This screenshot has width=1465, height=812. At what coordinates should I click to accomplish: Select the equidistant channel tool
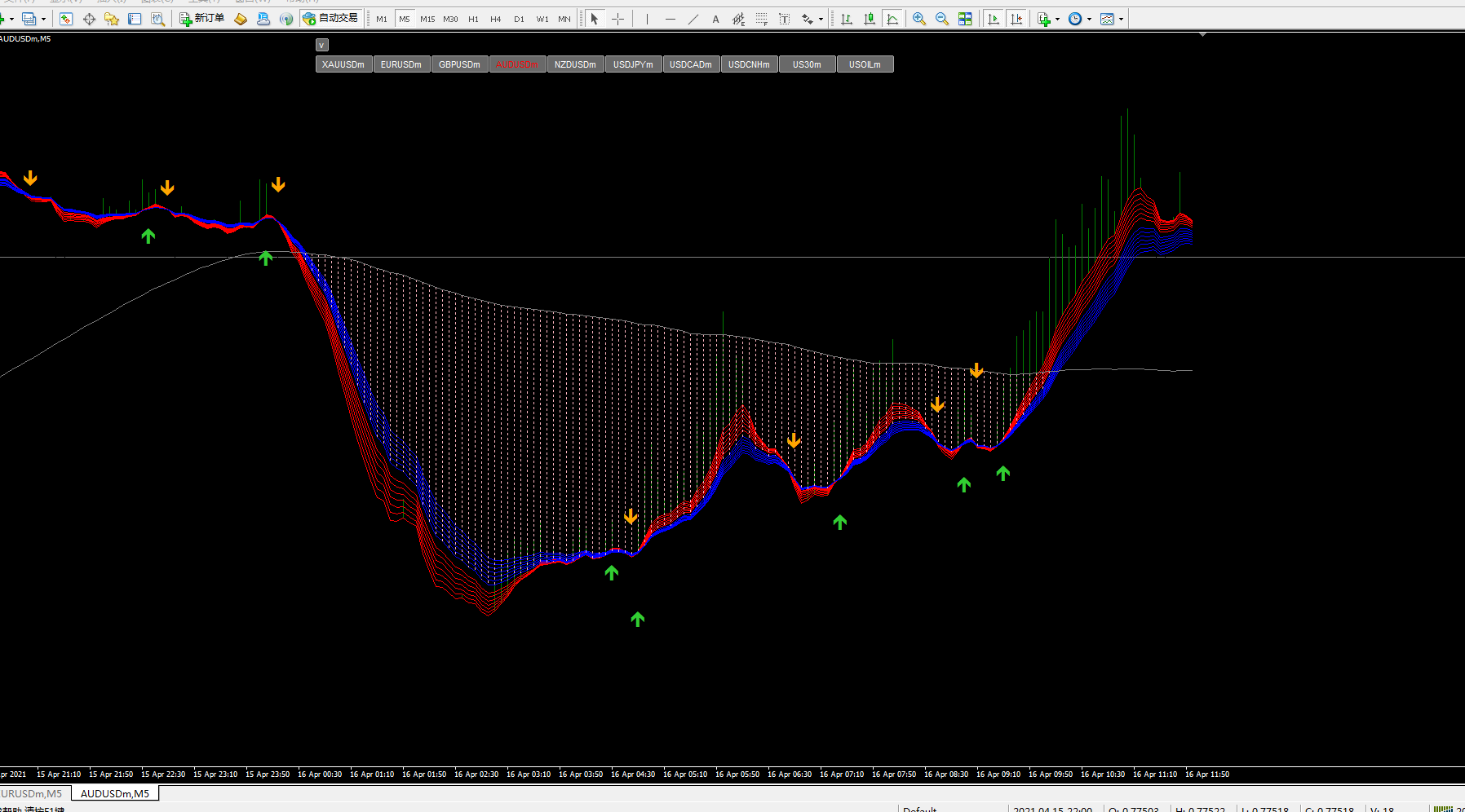point(738,19)
